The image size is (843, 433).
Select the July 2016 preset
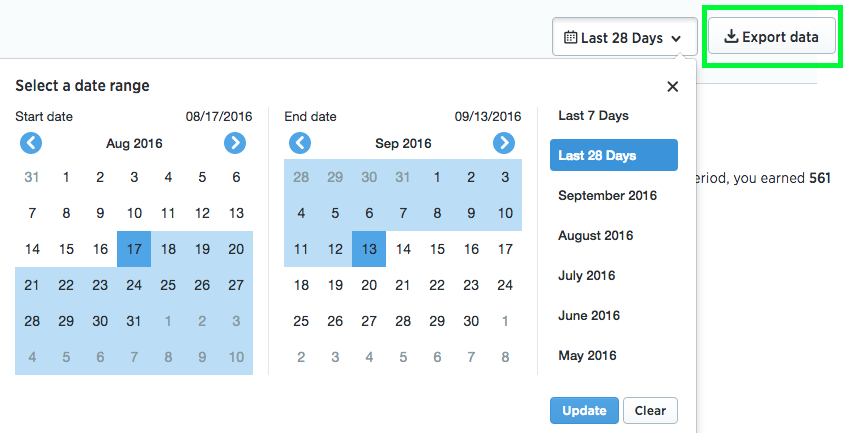(x=586, y=276)
